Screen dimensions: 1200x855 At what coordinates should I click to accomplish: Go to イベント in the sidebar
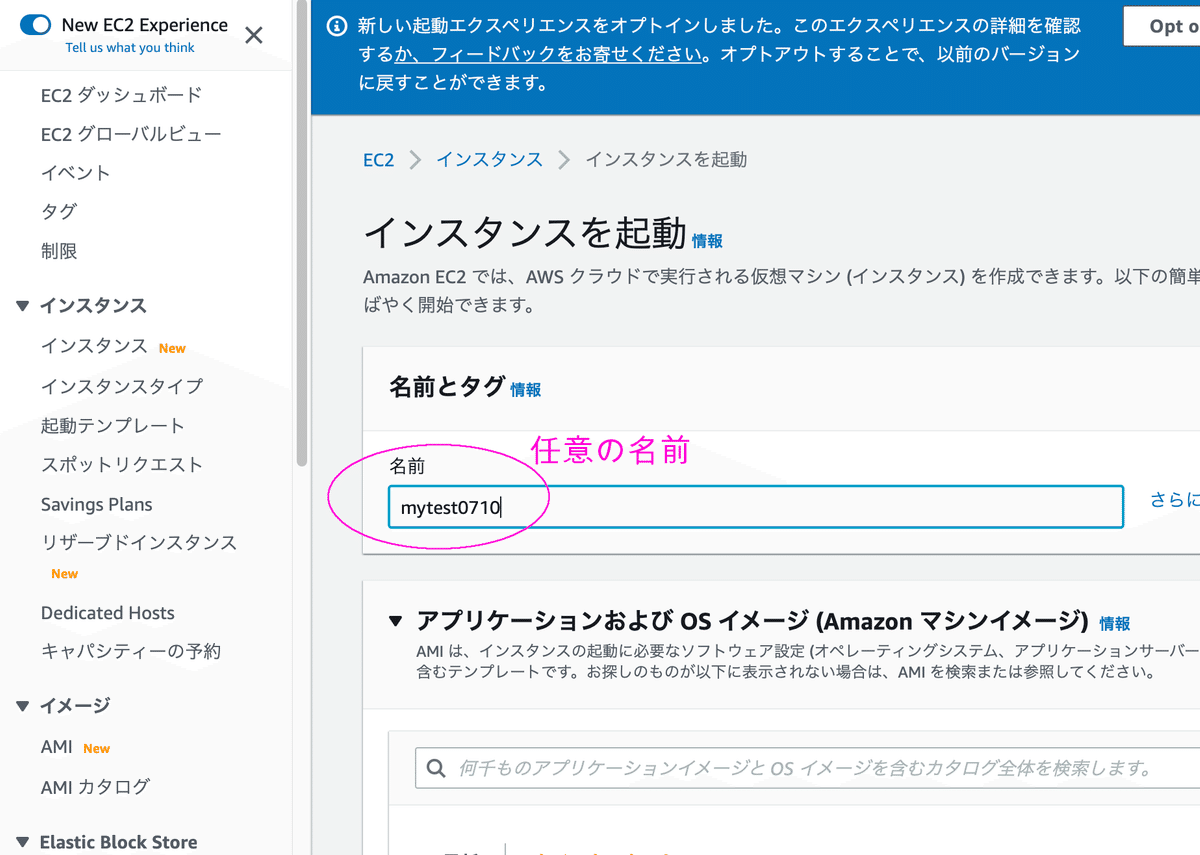tap(76, 173)
